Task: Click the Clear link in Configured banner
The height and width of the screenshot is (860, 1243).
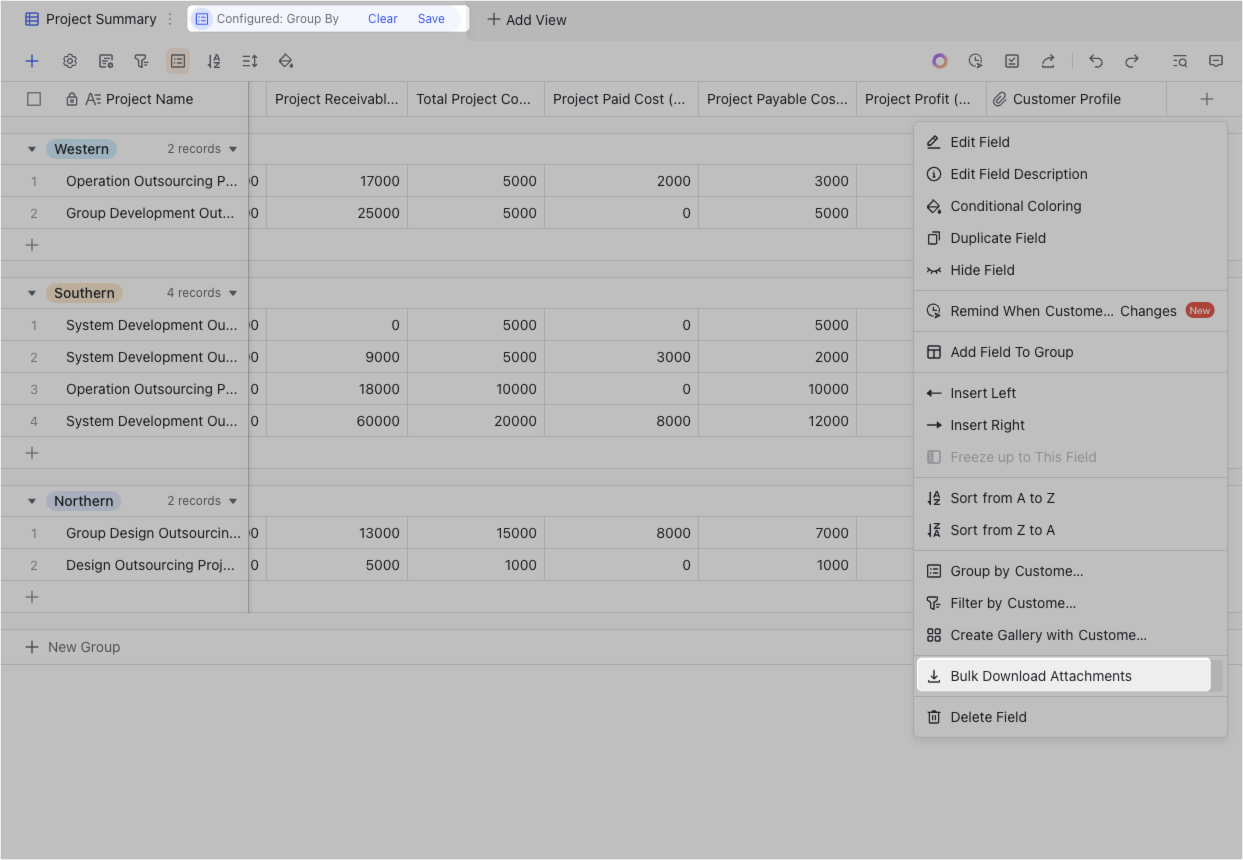Action: 383,19
